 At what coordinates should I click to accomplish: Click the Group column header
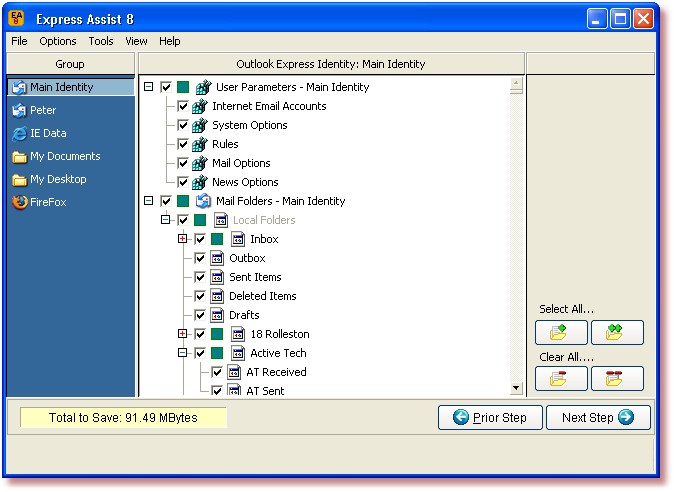coord(70,64)
